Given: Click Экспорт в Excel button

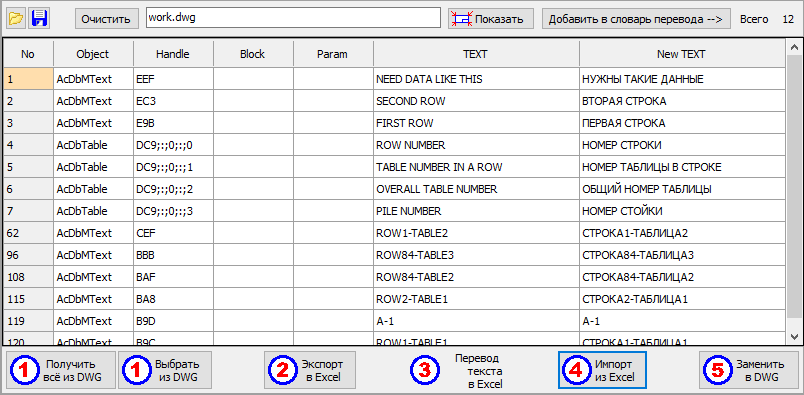Looking at the screenshot, I should [310, 370].
